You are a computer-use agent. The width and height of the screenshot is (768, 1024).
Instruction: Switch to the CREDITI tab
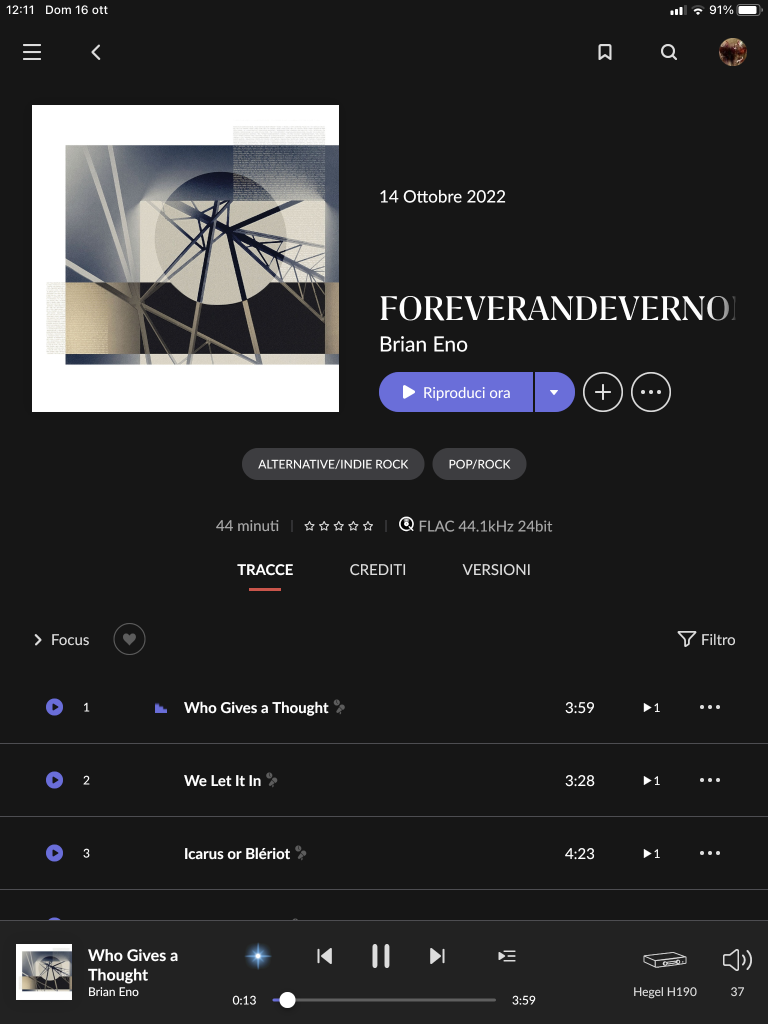coord(377,570)
